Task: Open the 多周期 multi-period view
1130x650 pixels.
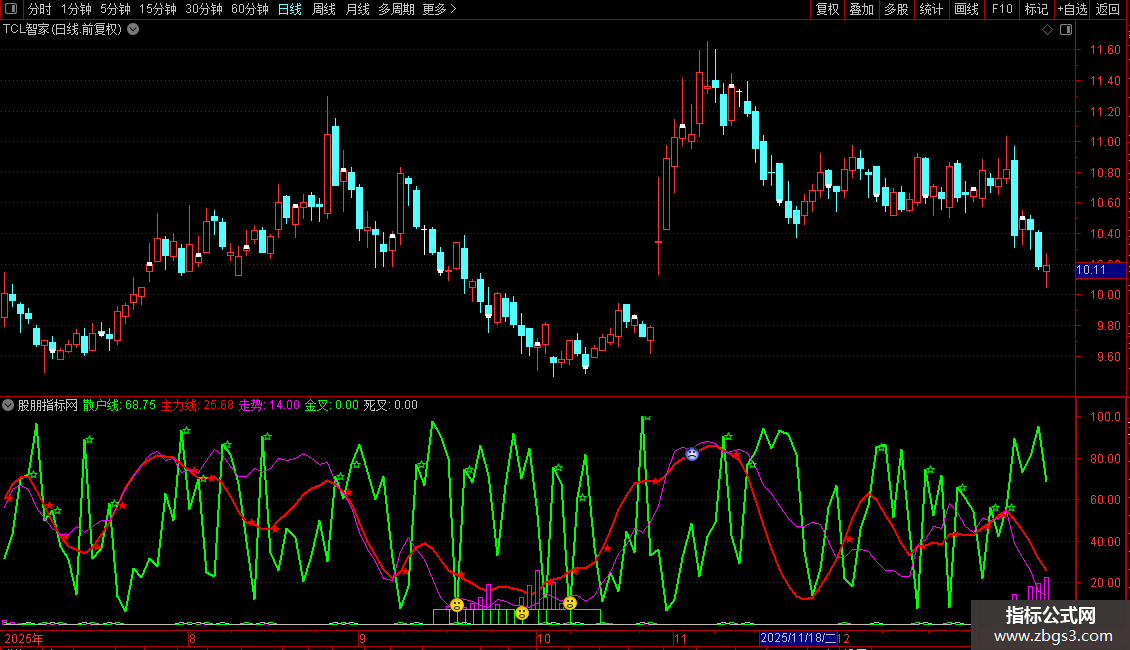Action: (396, 9)
